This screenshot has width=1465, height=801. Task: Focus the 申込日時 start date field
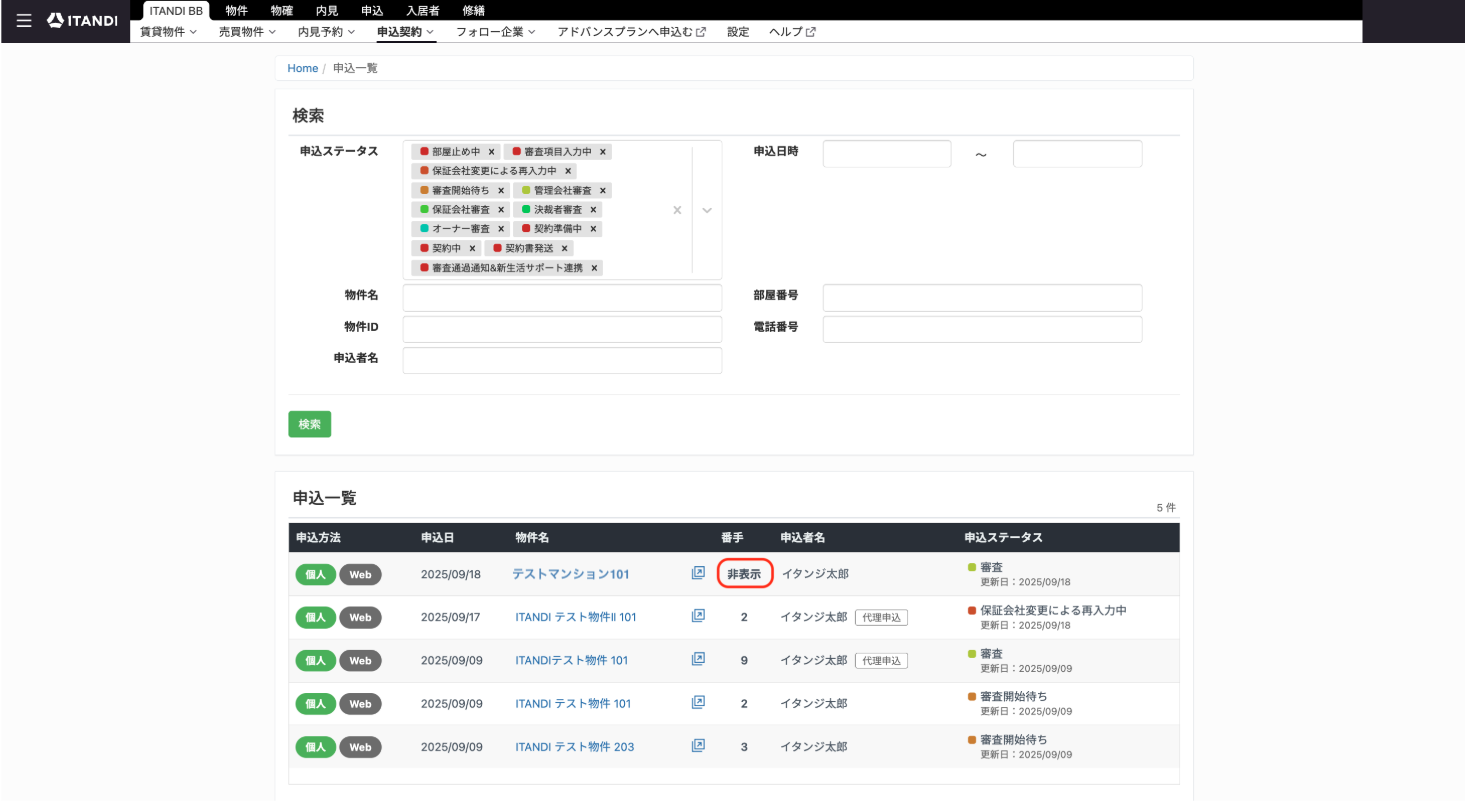(x=887, y=154)
